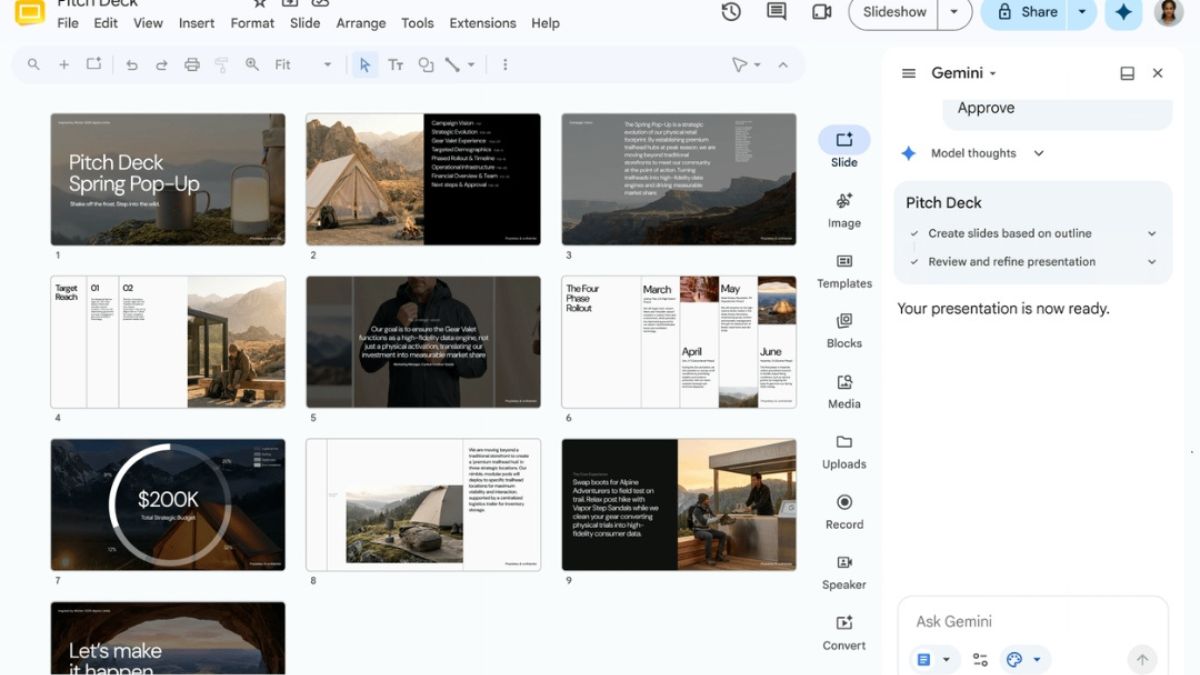The height and width of the screenshot is (675, 1200).
Task: Open the Extensions menu
Action: click(x=483, y=23)
